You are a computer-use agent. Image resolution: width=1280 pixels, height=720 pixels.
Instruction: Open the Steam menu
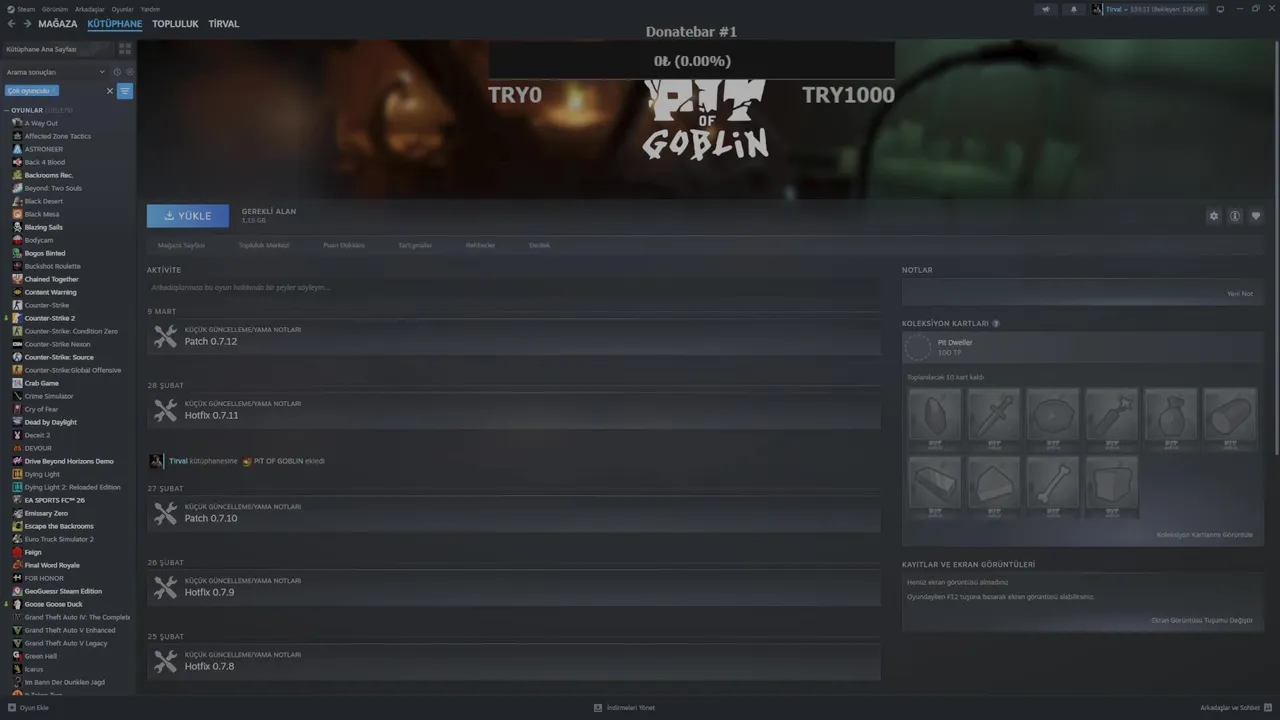pyautogui.click(x=22, y=9)
